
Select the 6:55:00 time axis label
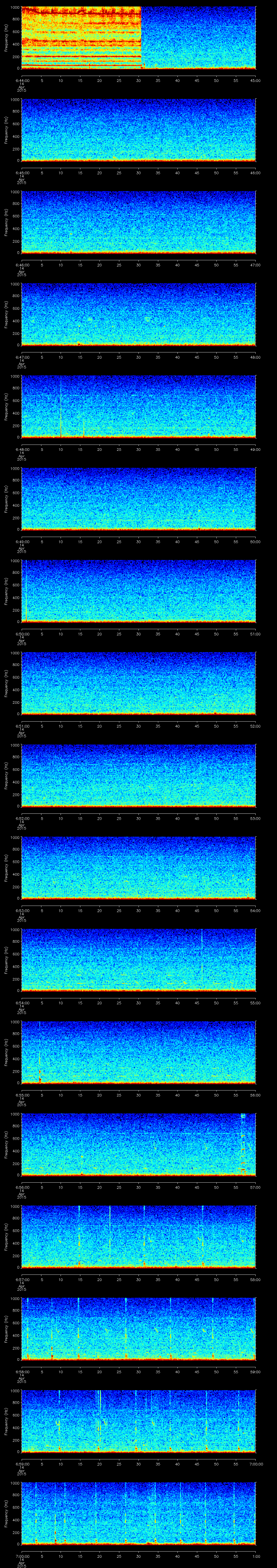point(22,1095)
